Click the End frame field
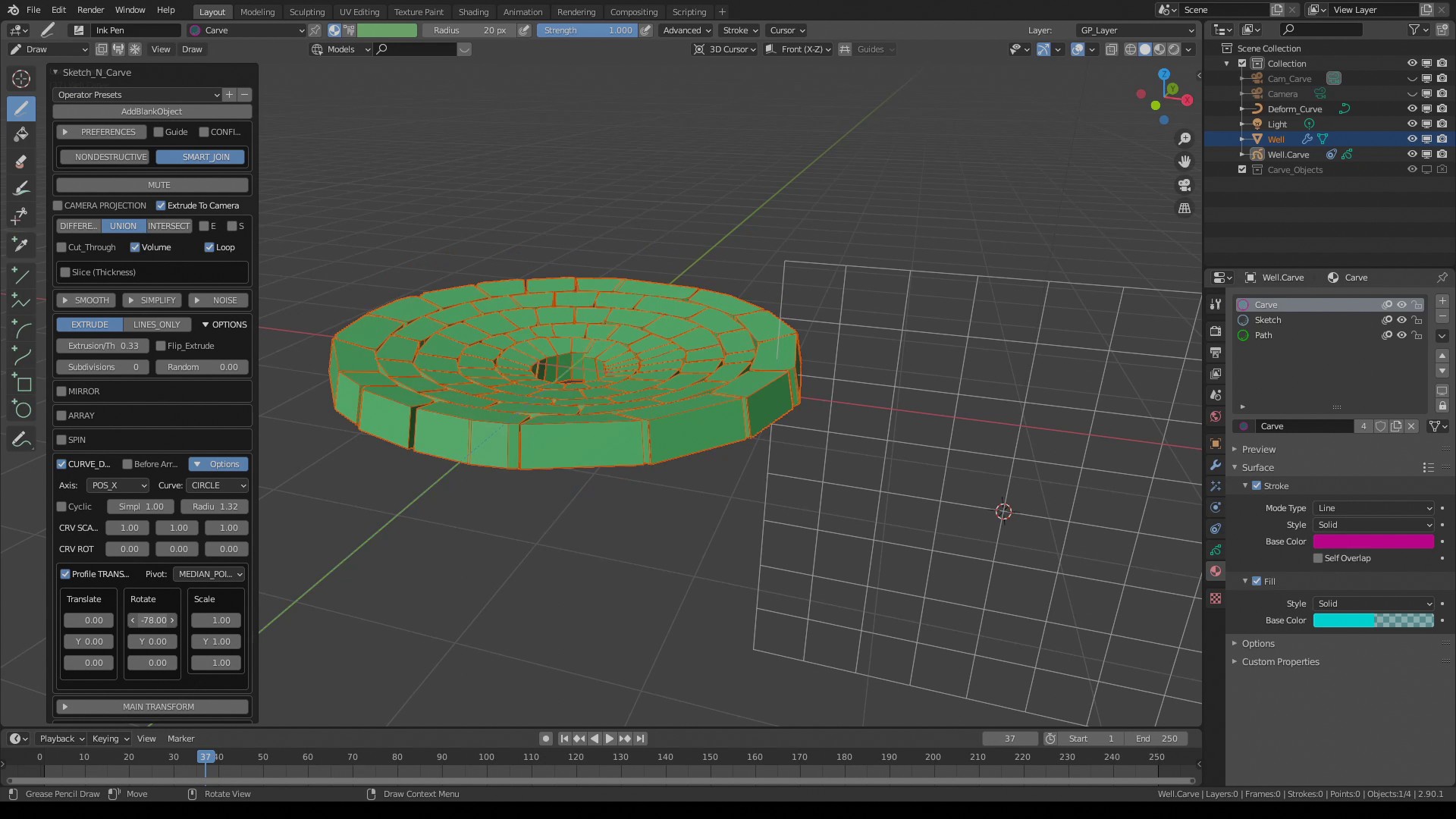The height and width of the screenshot is (819, 1456). click(1156, 739)
